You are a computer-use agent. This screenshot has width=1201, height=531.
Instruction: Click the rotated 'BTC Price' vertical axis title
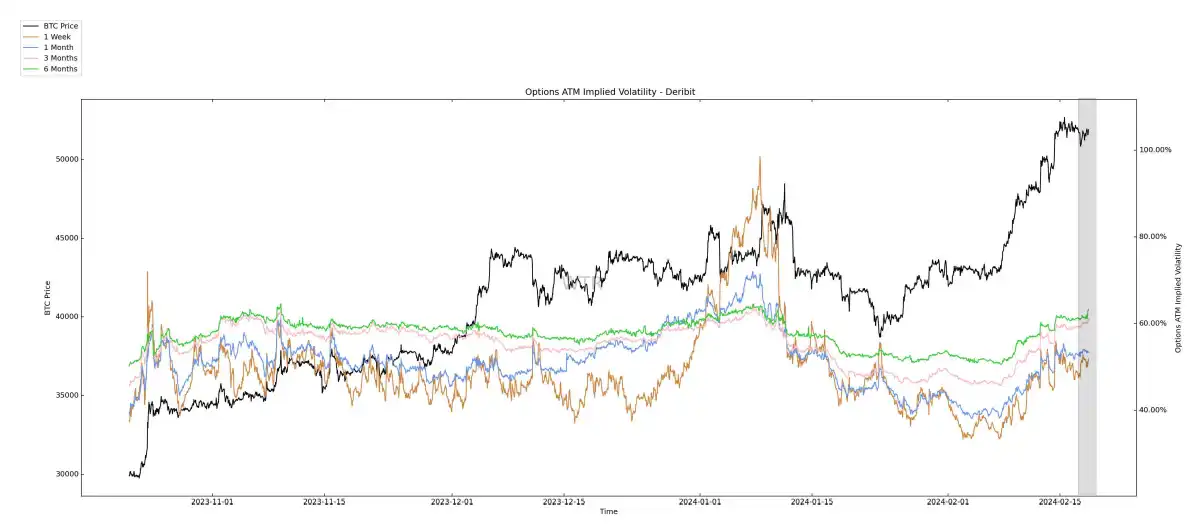pyautogui.click(x=46, y=297)
